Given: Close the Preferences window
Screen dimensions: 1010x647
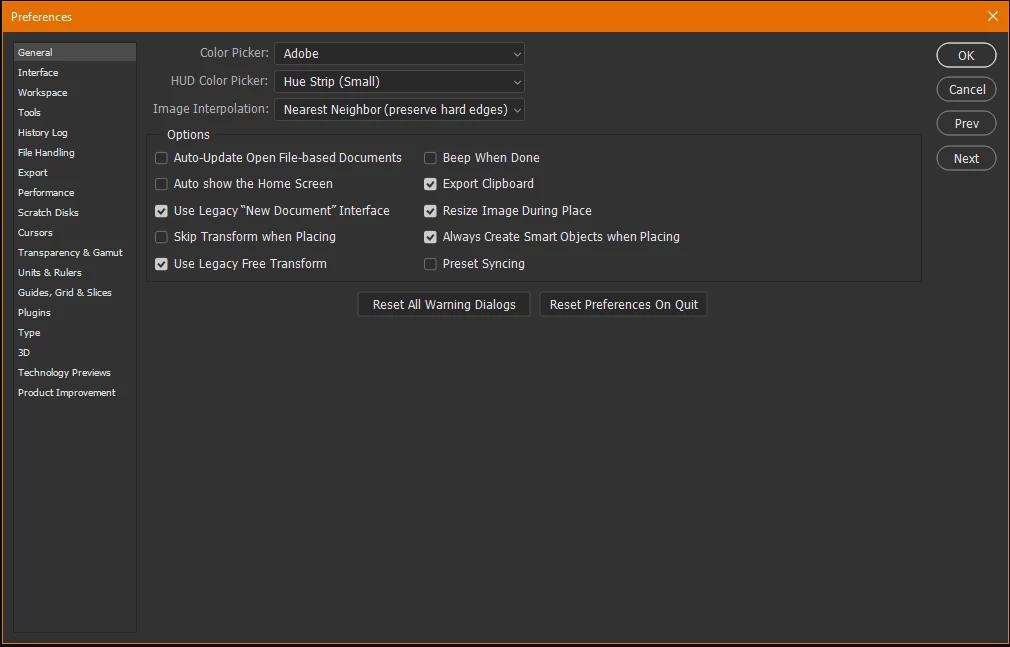Looking at the screenshot, I should pos(993,16).
